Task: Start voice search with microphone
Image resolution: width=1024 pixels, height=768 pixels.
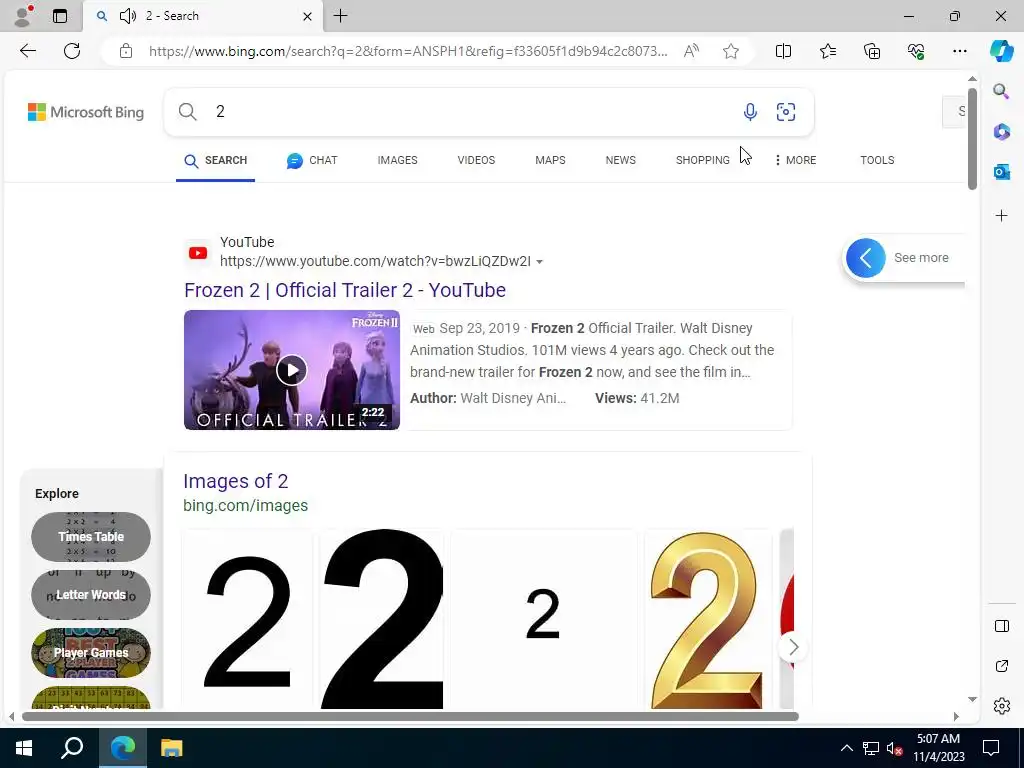Action: pos(750,112)
